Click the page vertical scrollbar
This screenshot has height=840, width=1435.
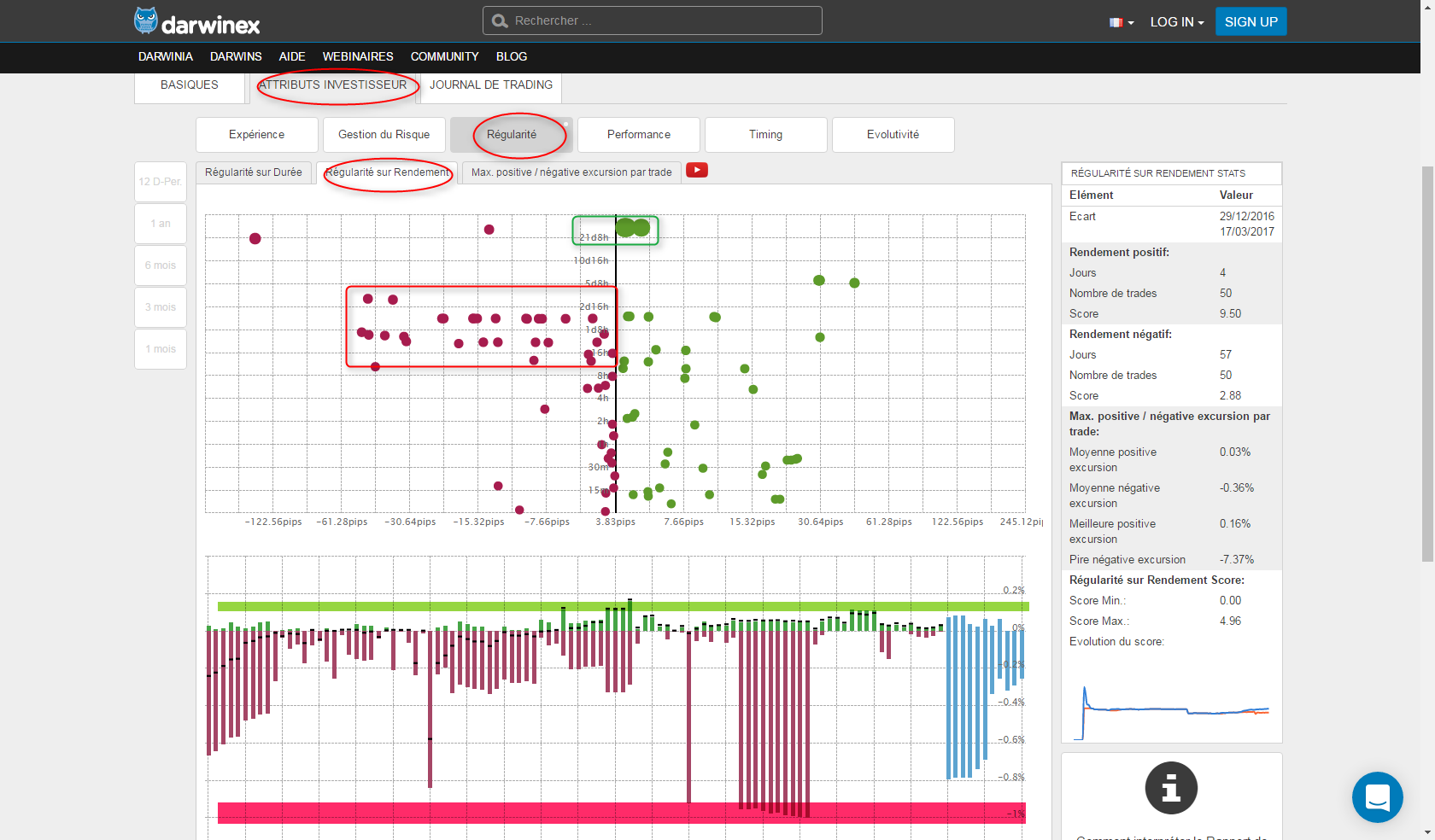click(x=1427, y=363)
